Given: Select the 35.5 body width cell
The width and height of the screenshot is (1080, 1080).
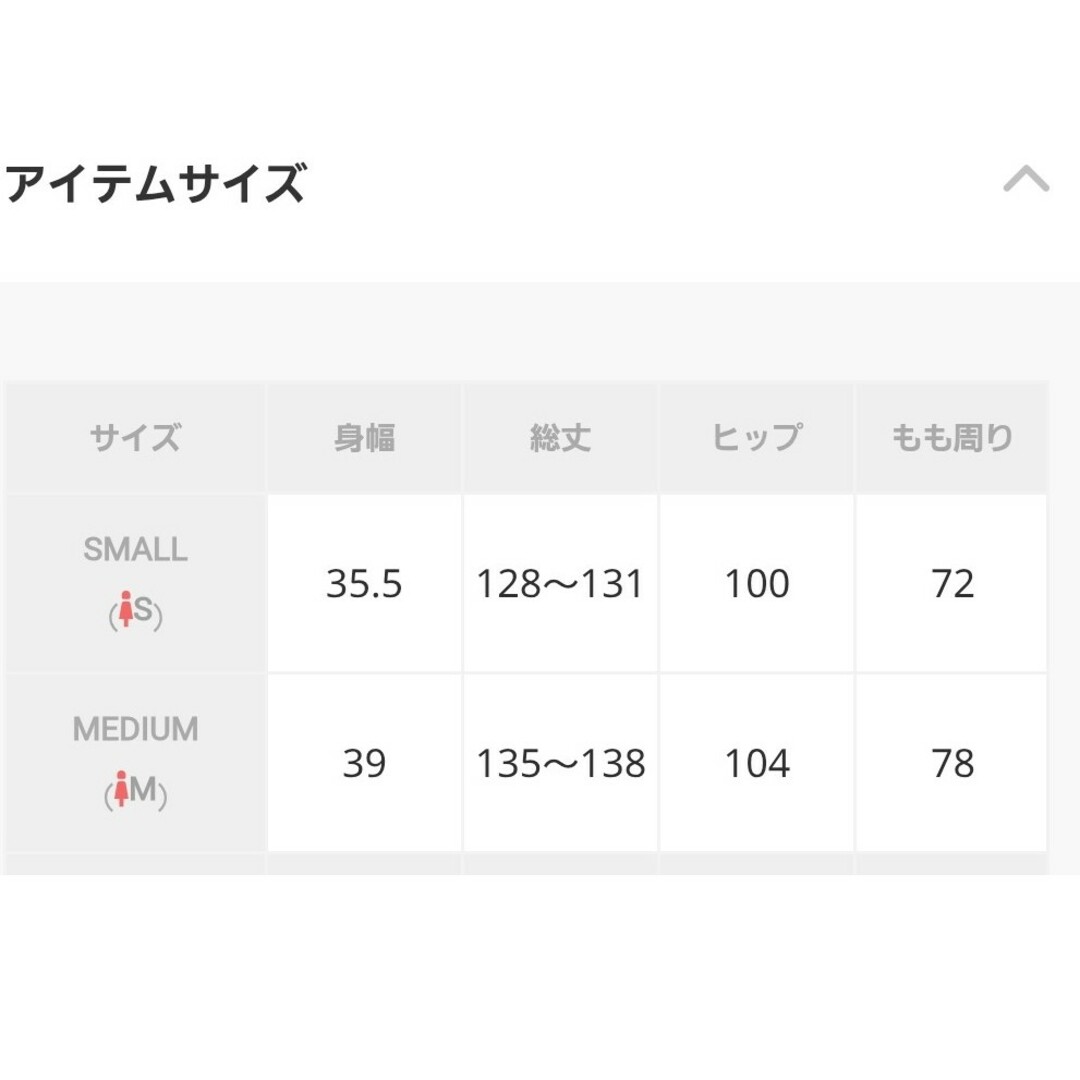Looking at the screenshot, I should [x=364, y=583].
